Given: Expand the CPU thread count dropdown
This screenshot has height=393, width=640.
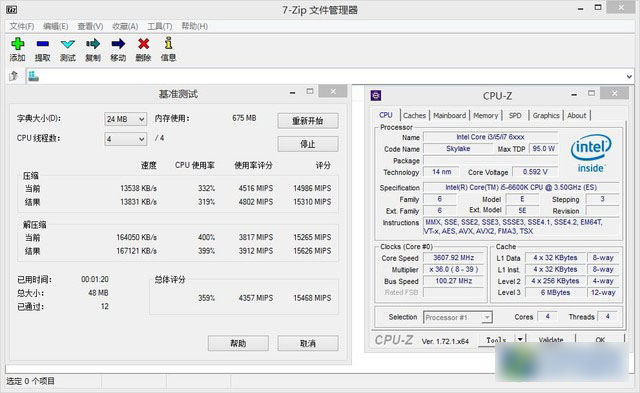Looking at the screenshot, I should 141,139.
